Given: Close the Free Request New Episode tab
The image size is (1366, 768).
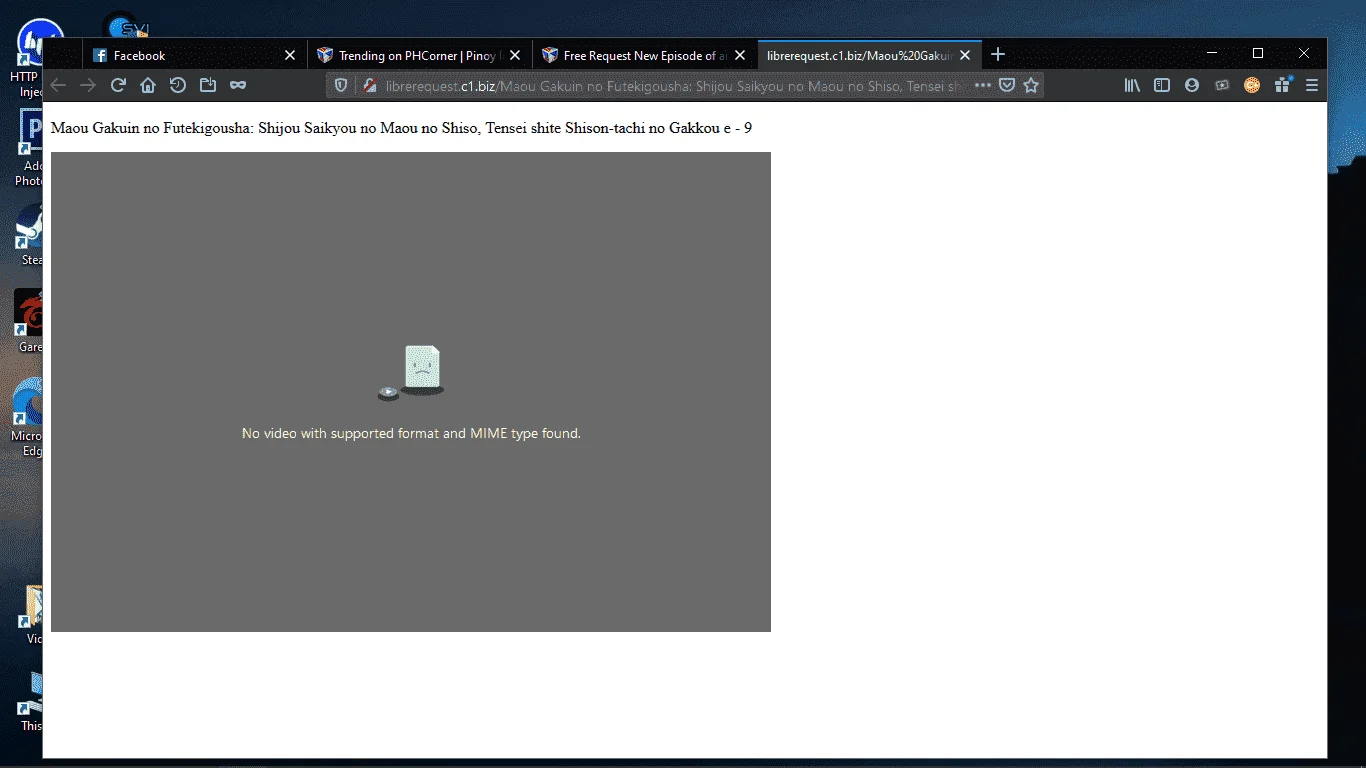Looking at the screenshot, I should [740, 56].
